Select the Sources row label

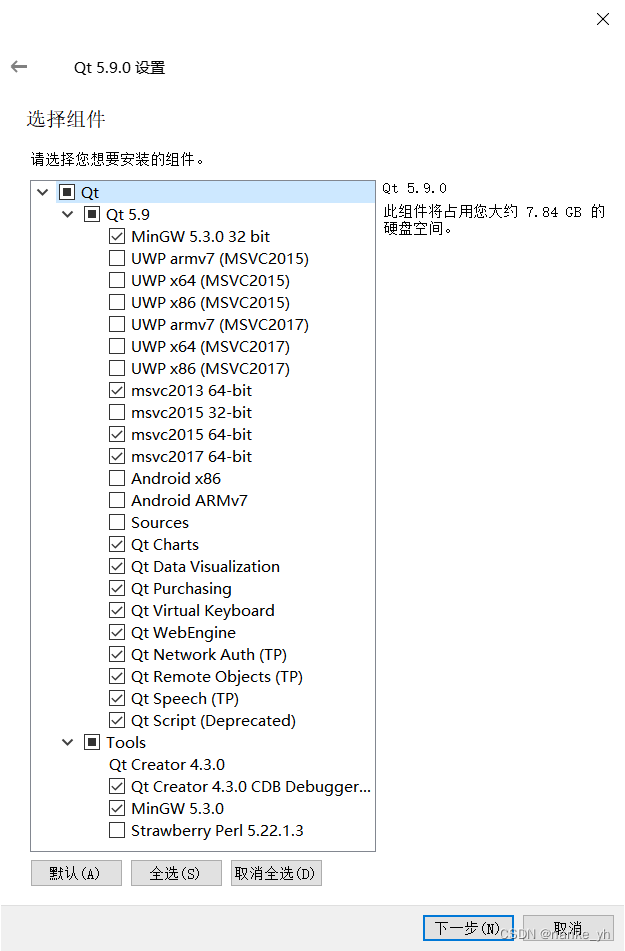click(x=160, y=523)
